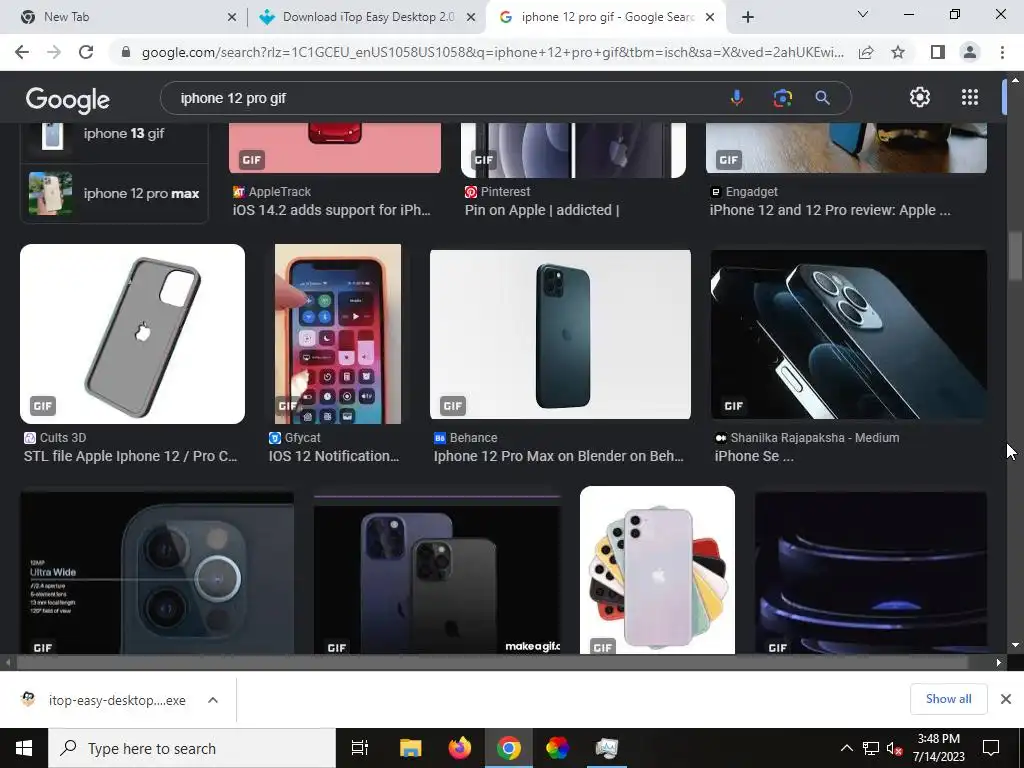Bookmark this page with the star
1024x768 pixels.
[x=898, y=52]
